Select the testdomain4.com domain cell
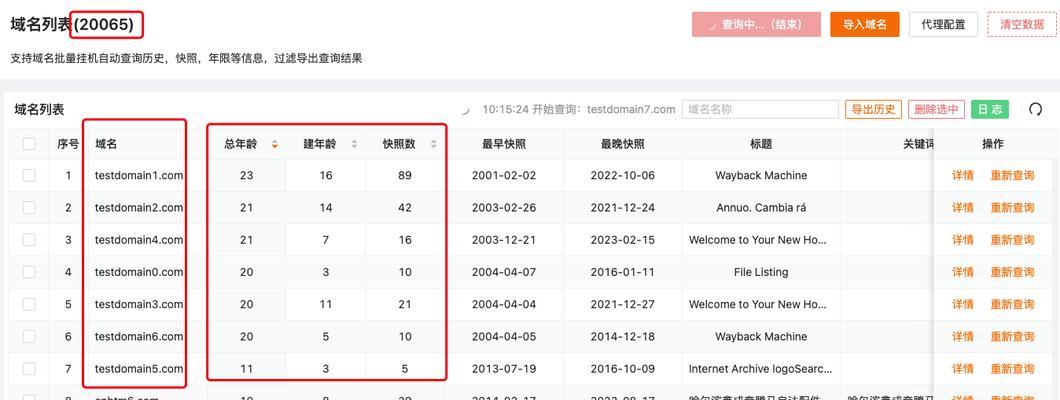The height and width of the screenshot is (400, 1060). pyautogui.click(x=139, y=240)
